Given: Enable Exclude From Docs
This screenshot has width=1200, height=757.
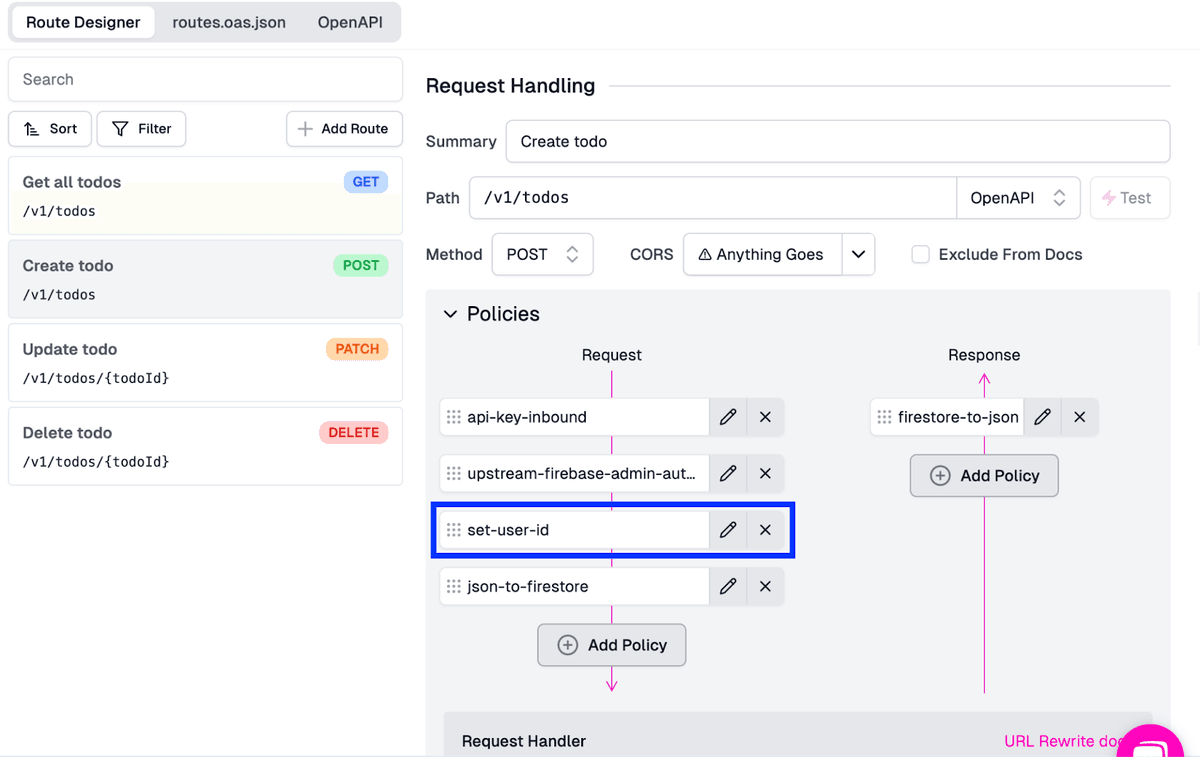Looking at the screenshot, I should click(x=920, y=254).
